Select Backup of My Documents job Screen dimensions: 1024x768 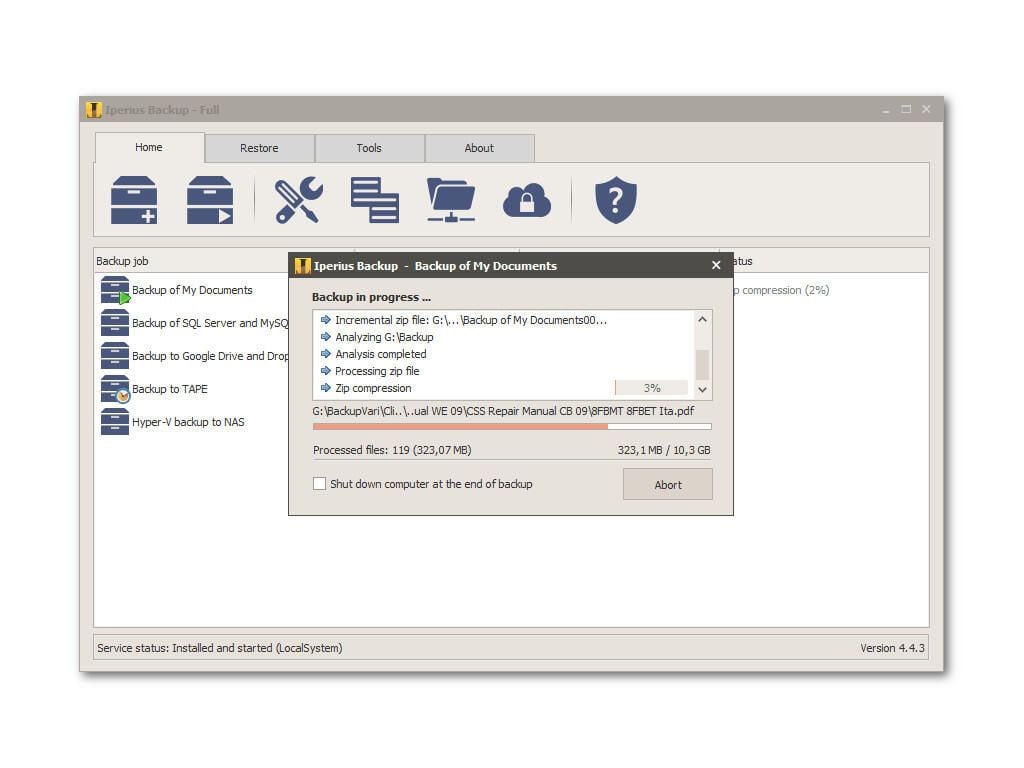coord(192,290)
